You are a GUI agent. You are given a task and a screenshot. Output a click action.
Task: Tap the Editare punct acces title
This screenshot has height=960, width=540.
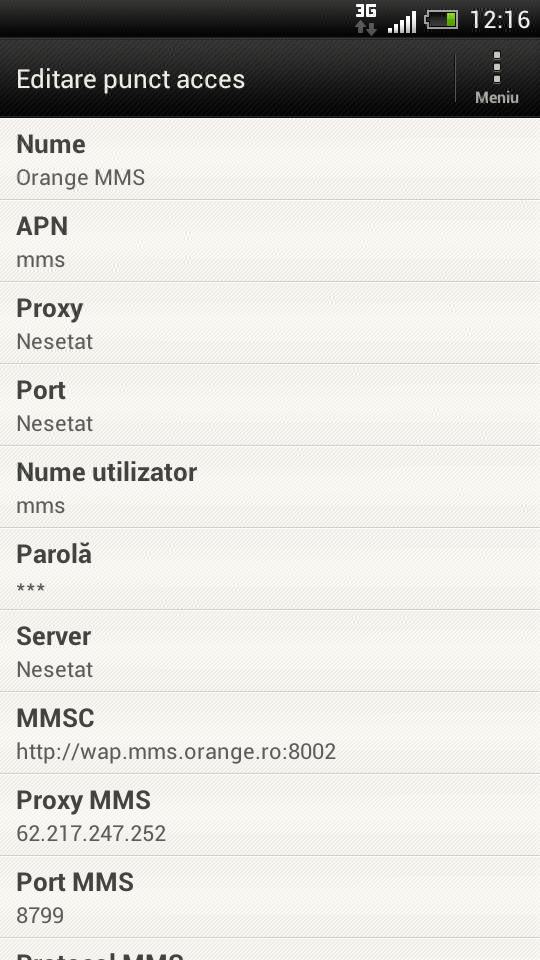pyautogui.click(x=130, y=80)
